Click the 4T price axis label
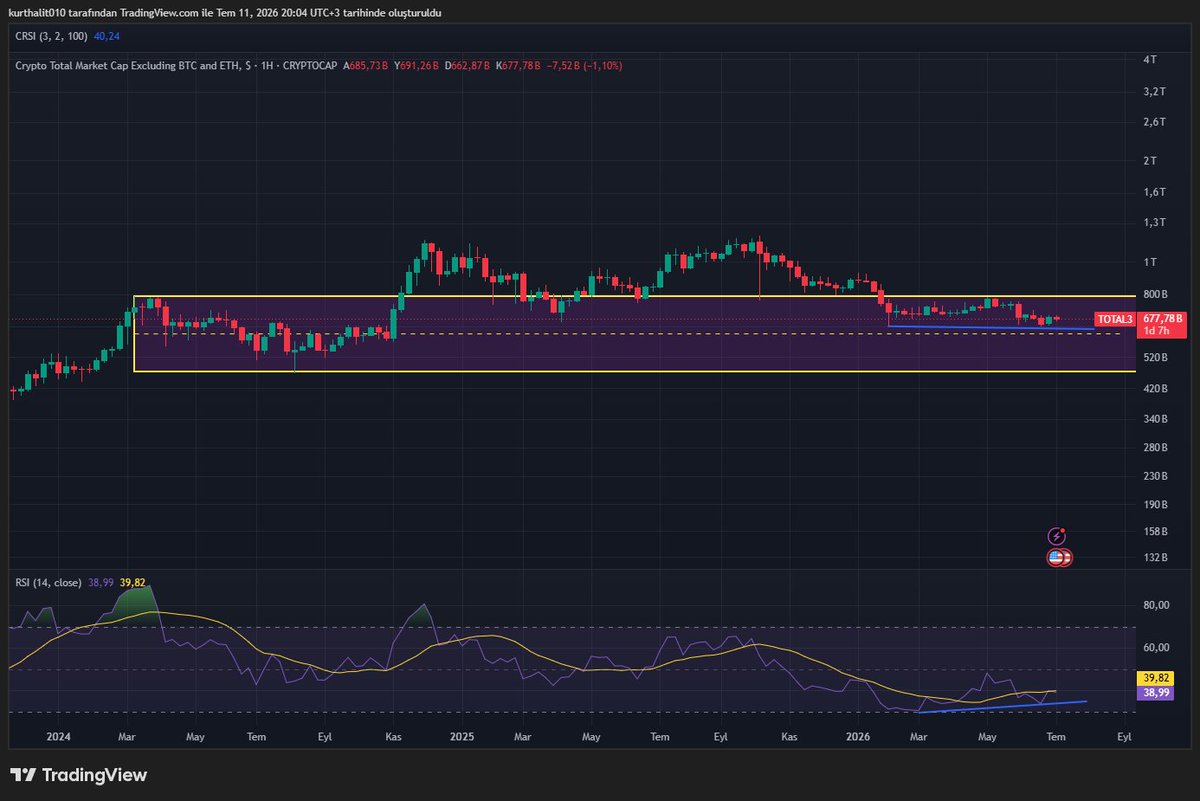This screenshot has height=801, width=1200. (x=1150, y=60)
